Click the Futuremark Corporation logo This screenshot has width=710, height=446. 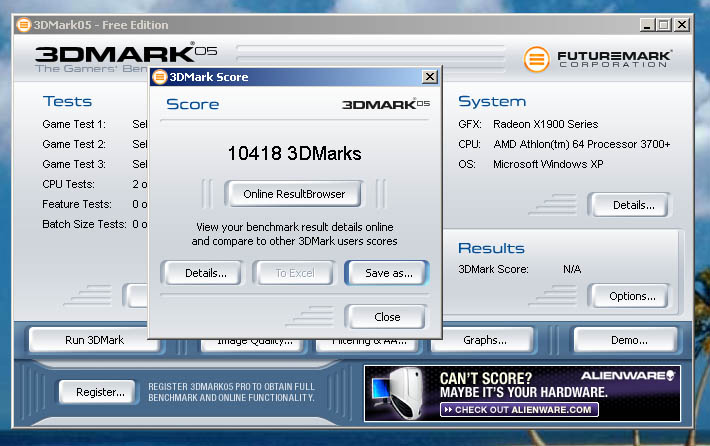click(x=598, y=59)
